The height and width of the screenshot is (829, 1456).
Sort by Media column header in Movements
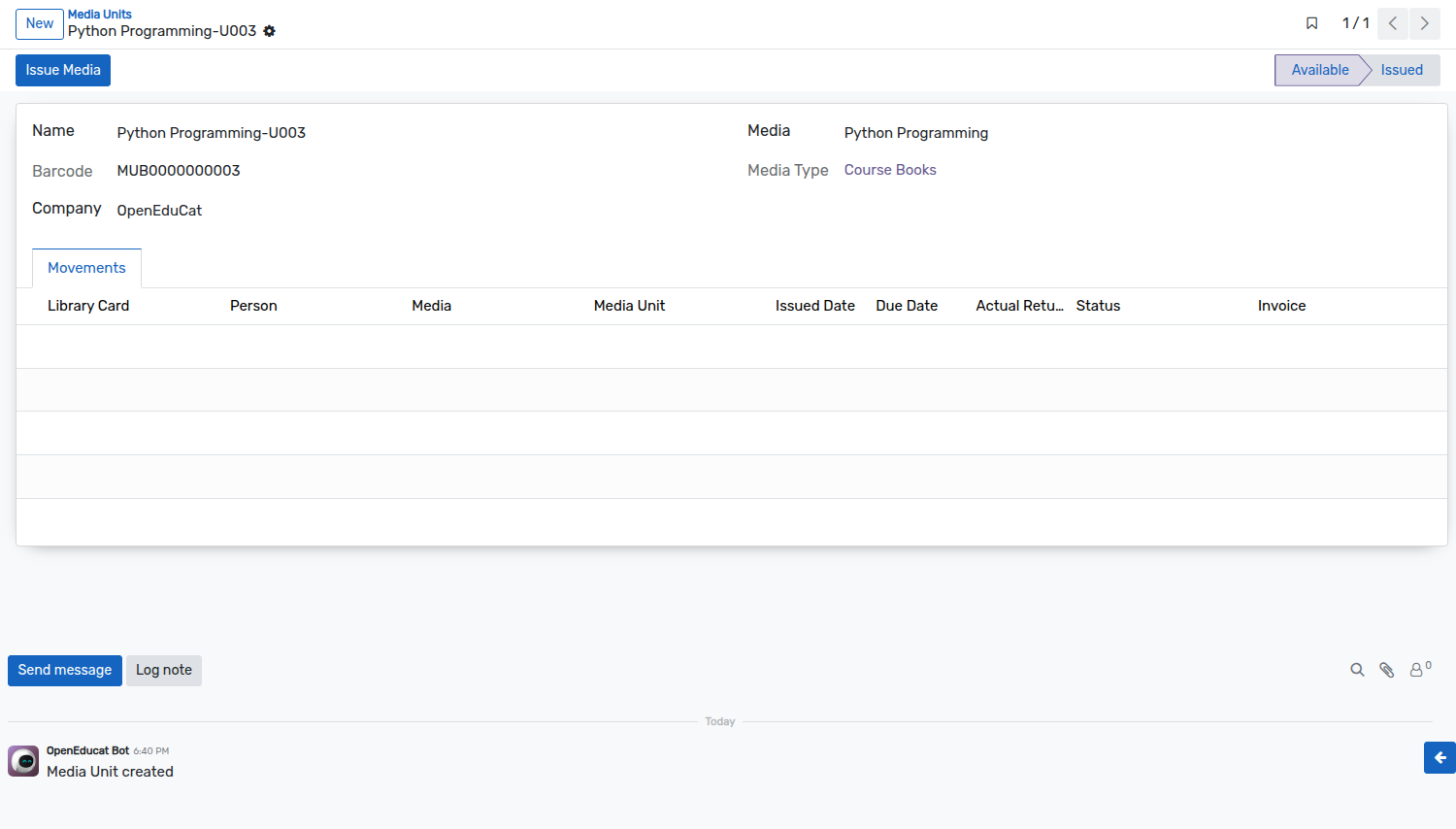[x=431, y=306]
